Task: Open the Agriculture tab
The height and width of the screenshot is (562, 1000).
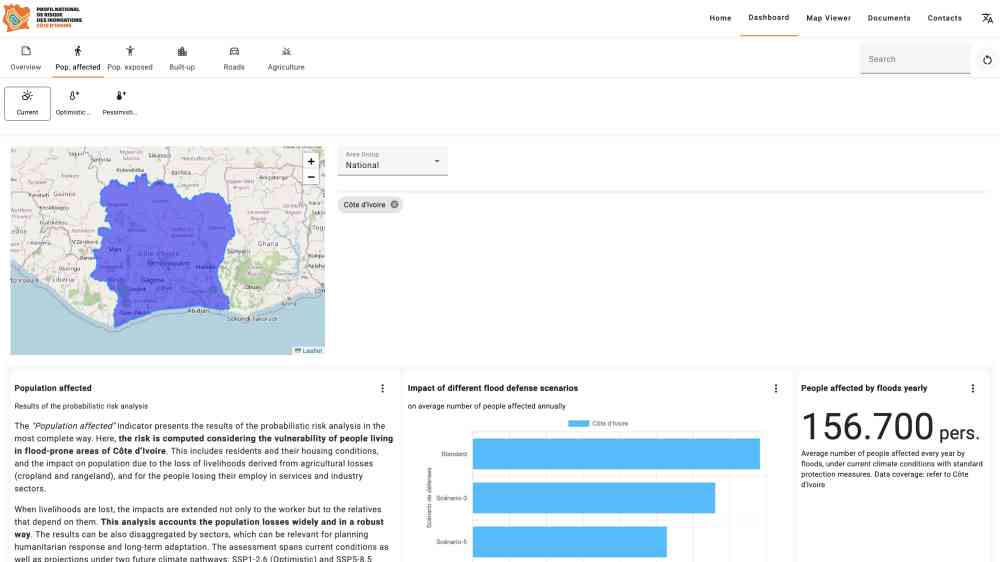Action: click(286, 58)
